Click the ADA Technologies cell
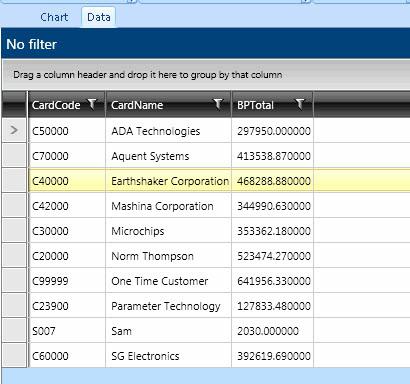This screenshot has height=384, width=410. coord(168,131)
